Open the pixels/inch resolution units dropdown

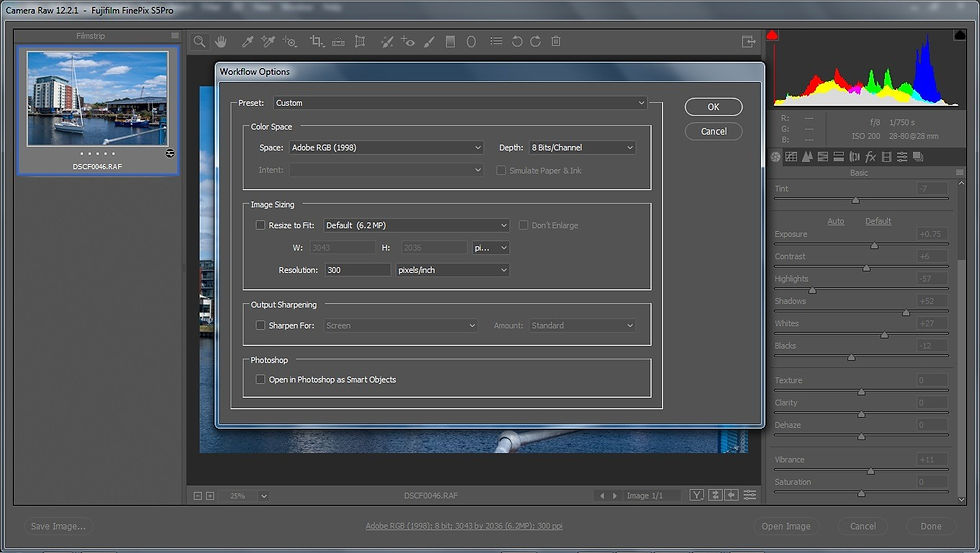click(452, 270)
